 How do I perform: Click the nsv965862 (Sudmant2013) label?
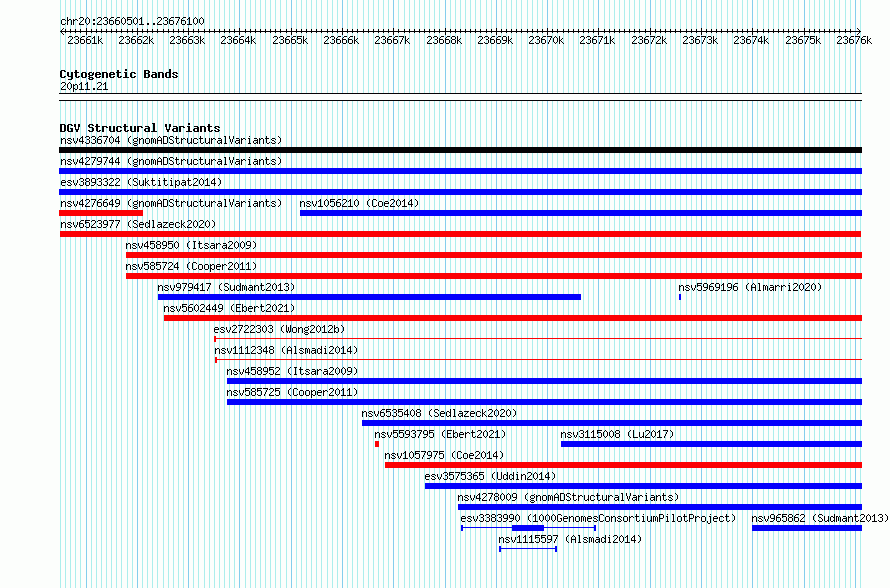click(x=820, y=518)
